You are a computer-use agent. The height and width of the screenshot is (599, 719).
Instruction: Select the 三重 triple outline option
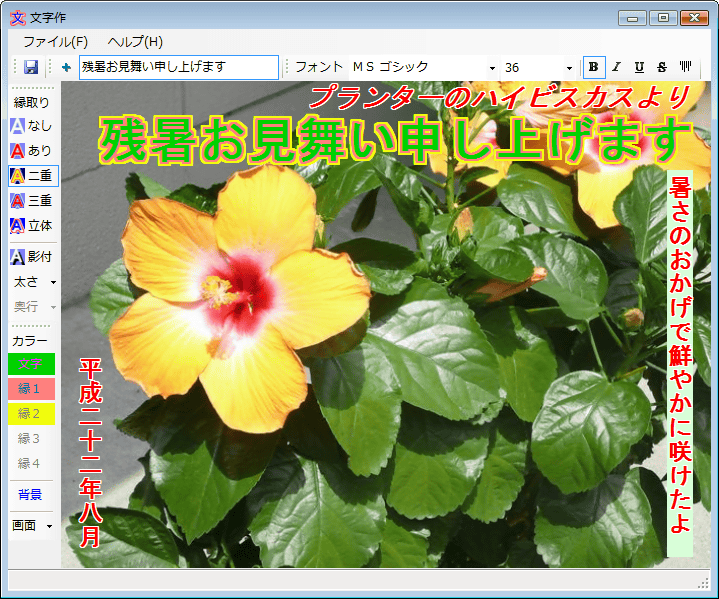click(x=32, y=200)
